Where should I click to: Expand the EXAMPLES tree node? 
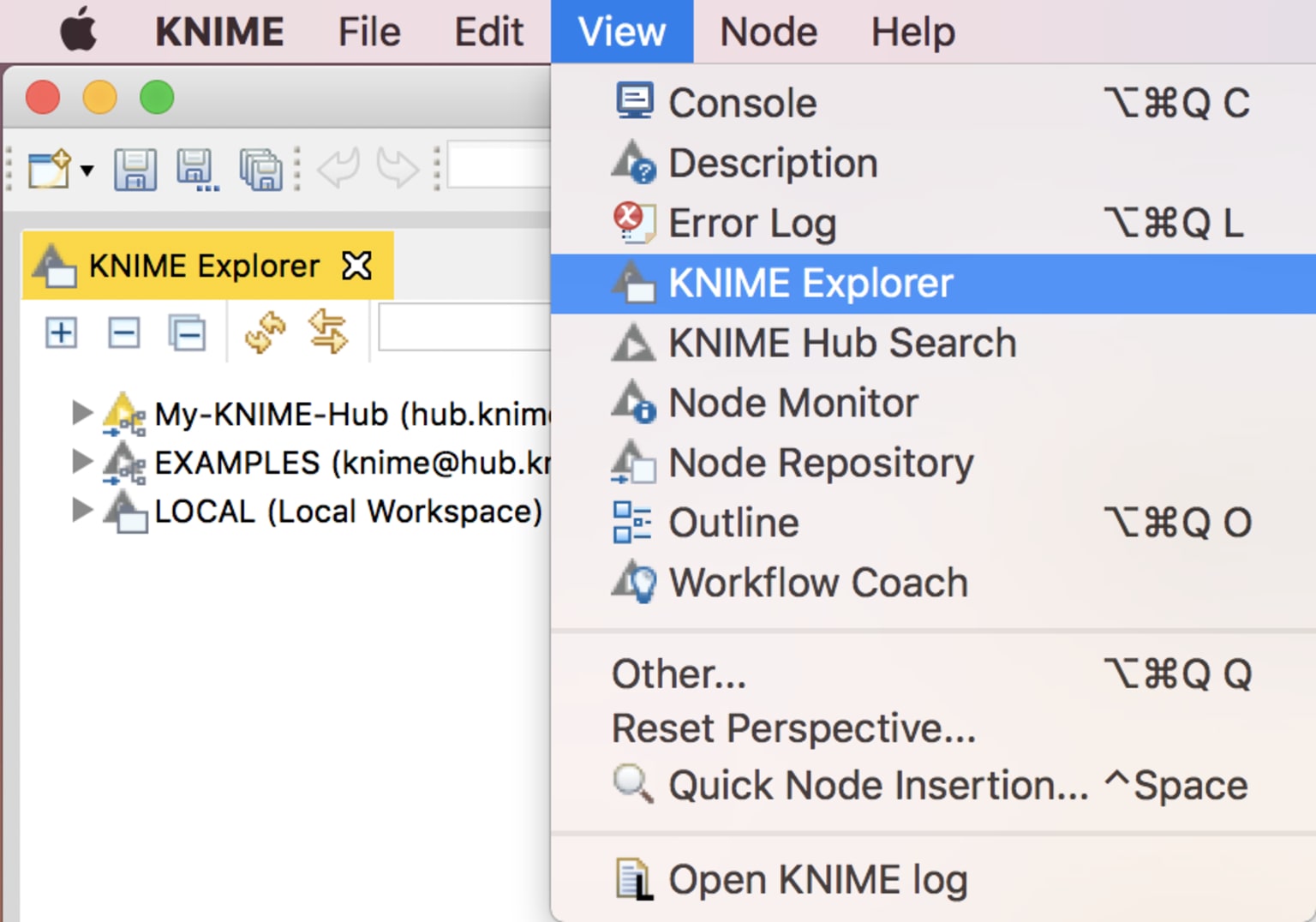click(81, 462)
